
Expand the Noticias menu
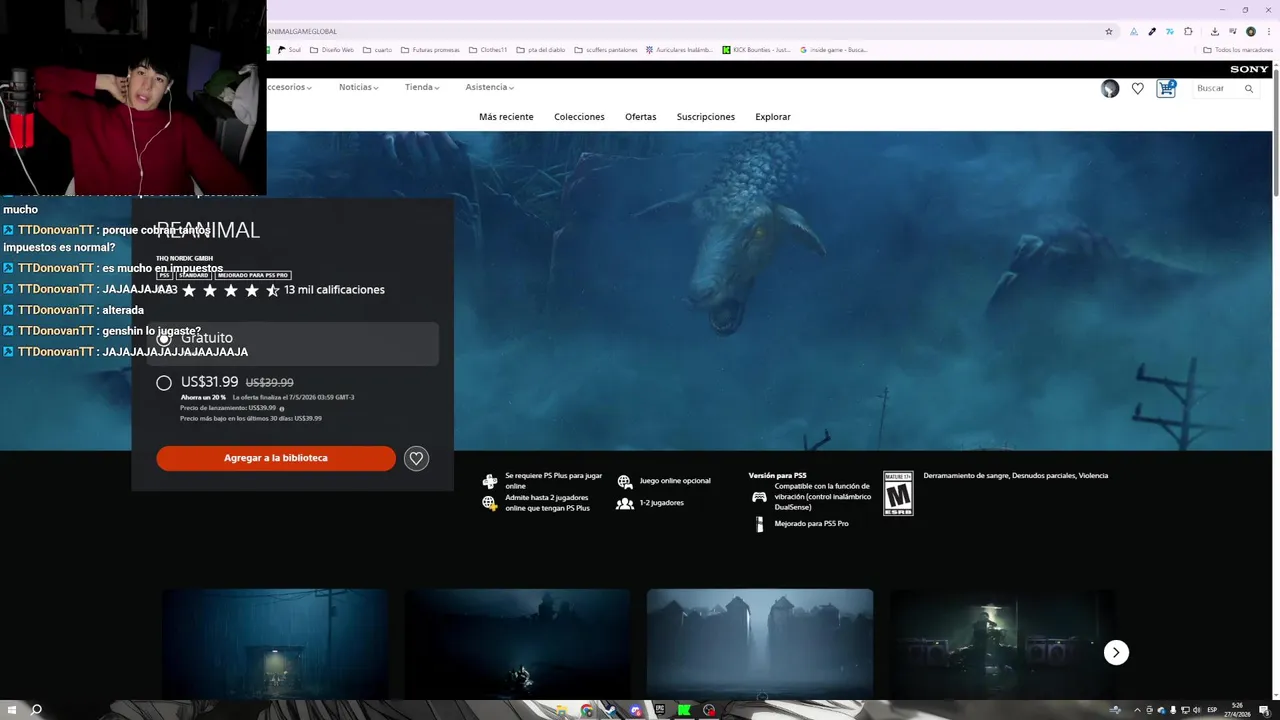pos(358,87)
